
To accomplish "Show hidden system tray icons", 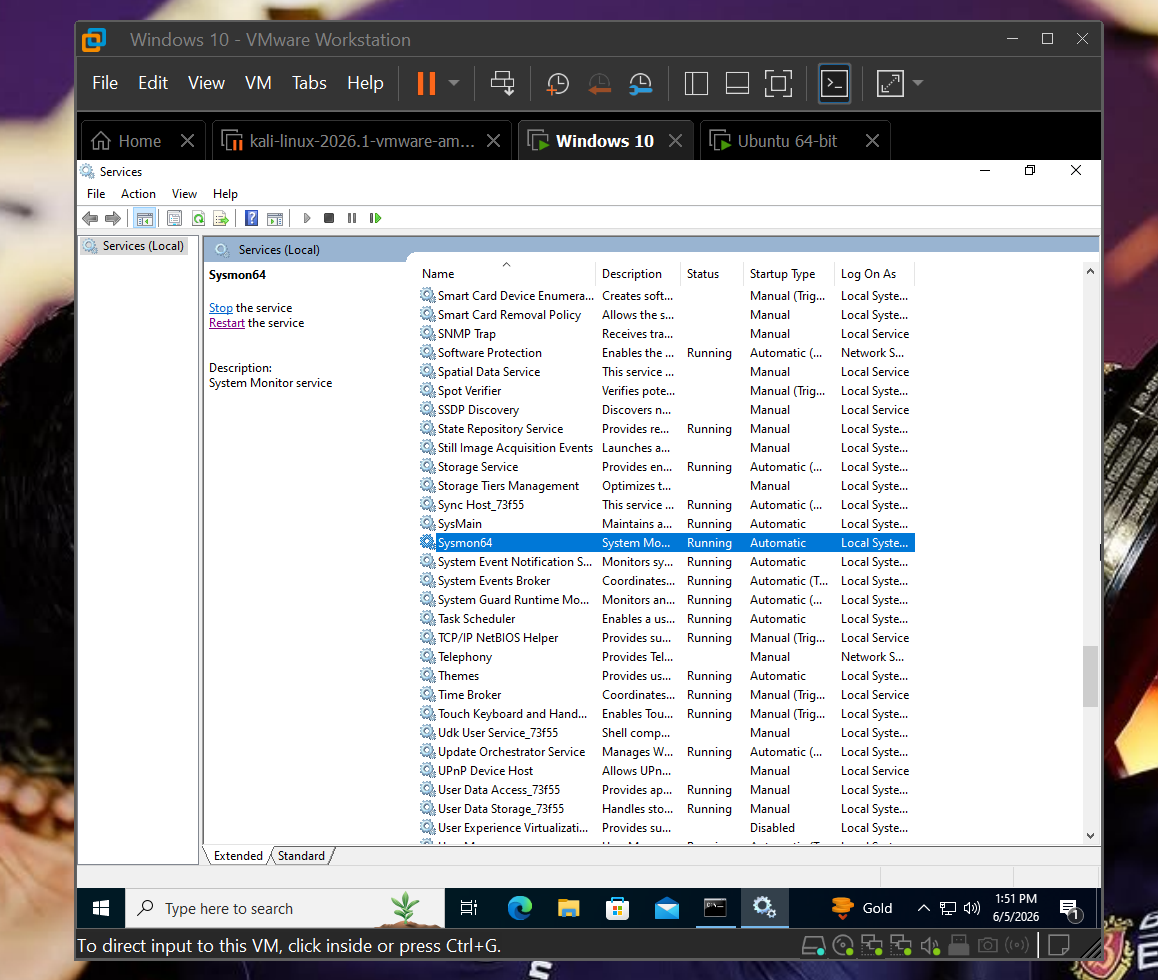I will 923,908.
